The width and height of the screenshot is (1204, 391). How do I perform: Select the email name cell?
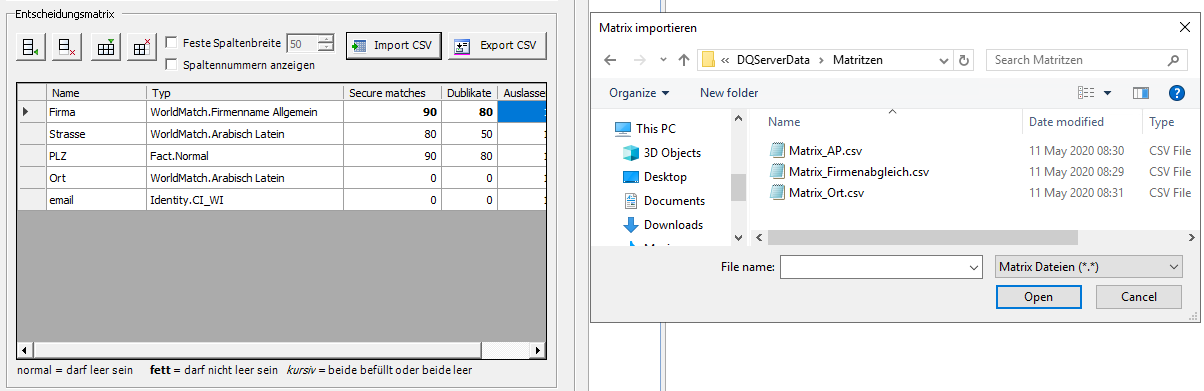click(96, 200)
